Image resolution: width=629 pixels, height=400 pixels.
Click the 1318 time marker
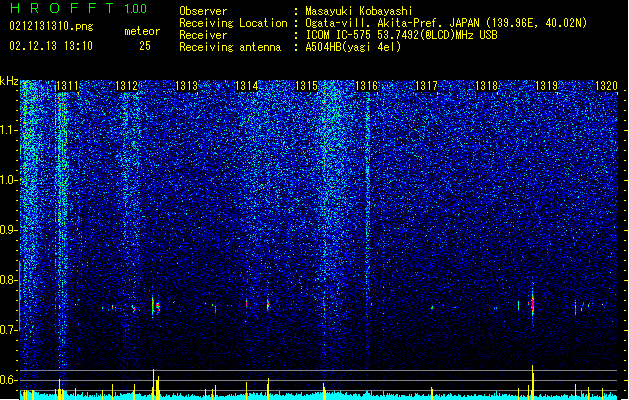[486, 86]
